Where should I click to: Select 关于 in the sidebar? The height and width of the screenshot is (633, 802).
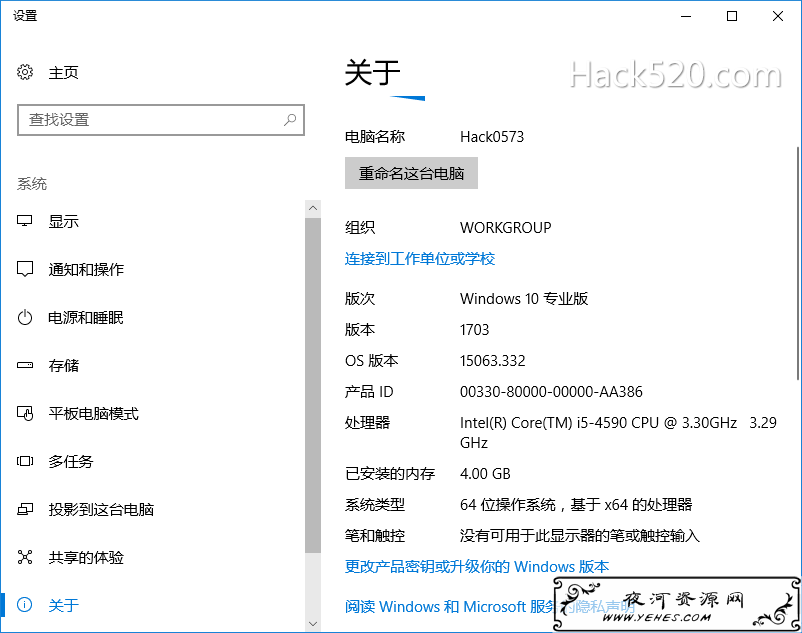pyautogui.click(x=63, y=605)
